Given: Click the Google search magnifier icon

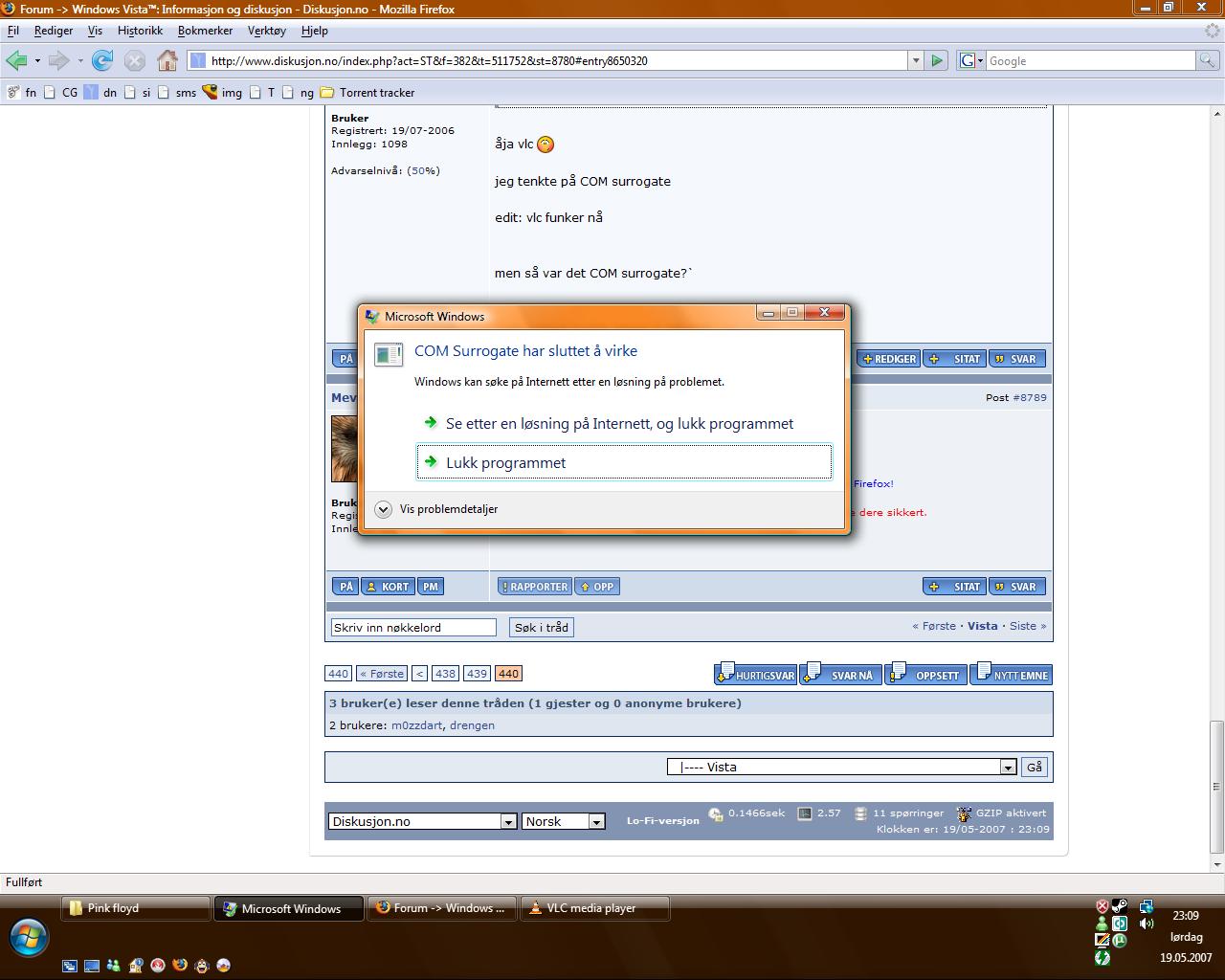Looking at the screenshot, I should click(x=1210, y=60).
